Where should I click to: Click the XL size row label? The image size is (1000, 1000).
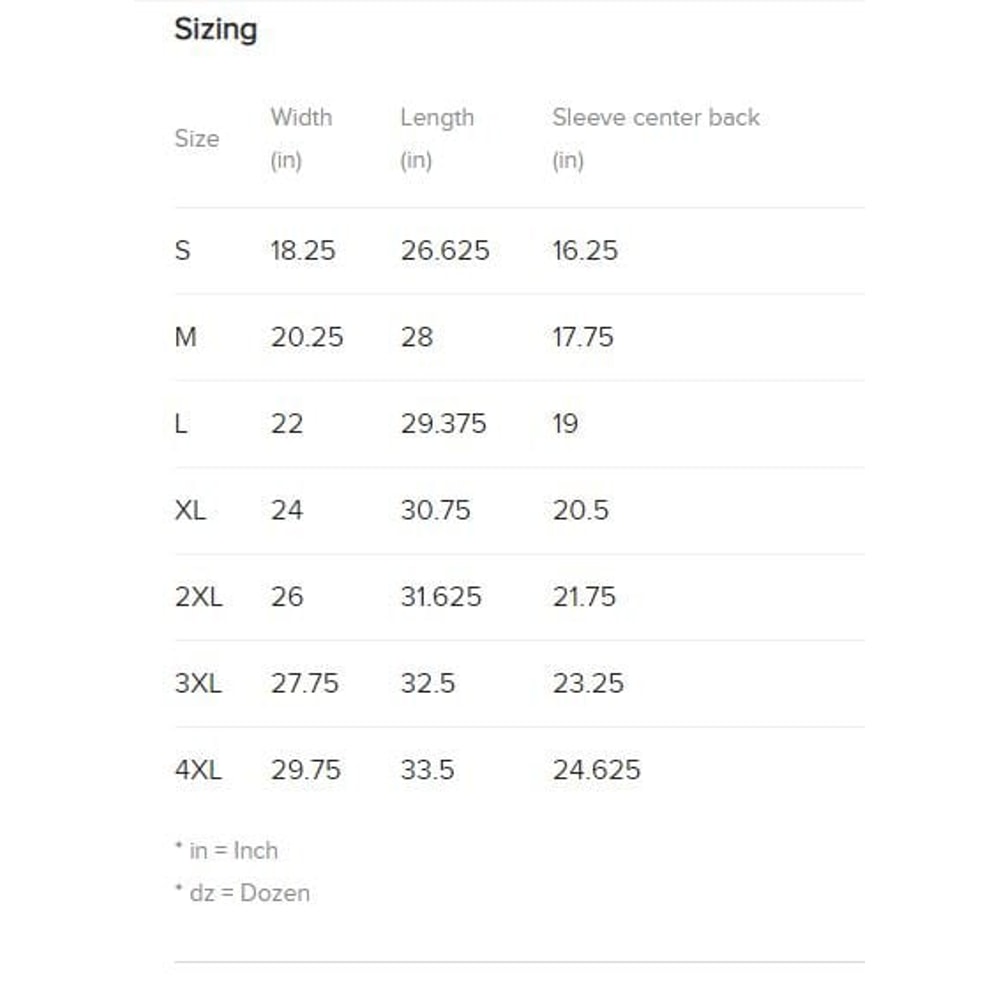(x=190, y=510)
